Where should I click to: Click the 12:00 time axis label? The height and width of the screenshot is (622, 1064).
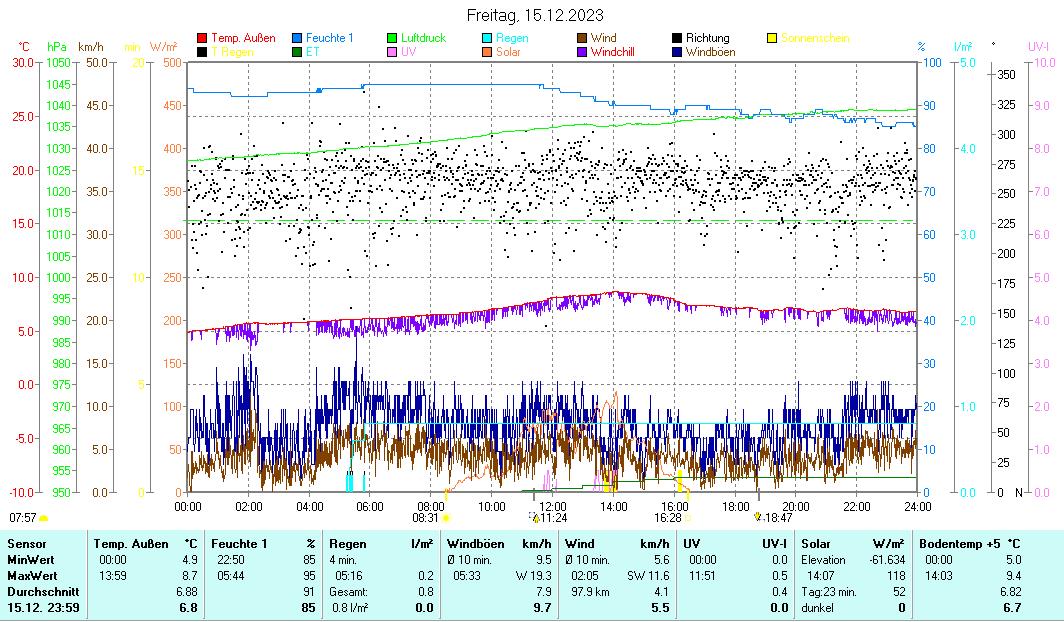point(553,506)
